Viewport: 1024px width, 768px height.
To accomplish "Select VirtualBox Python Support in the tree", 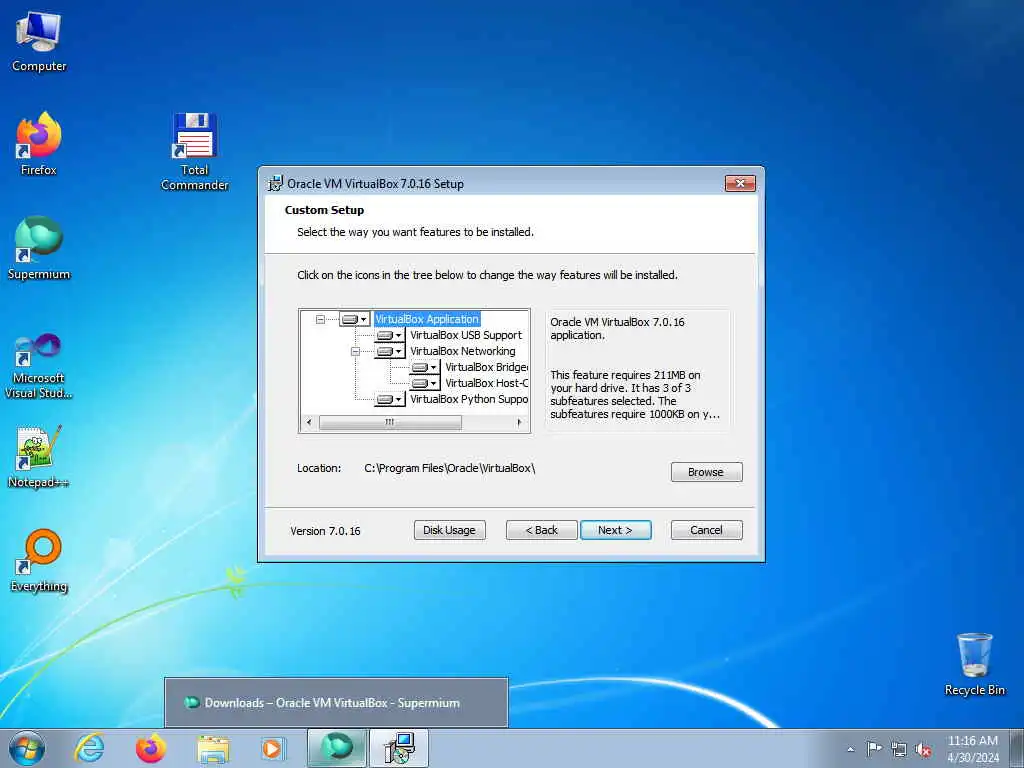I will (469, 399).
